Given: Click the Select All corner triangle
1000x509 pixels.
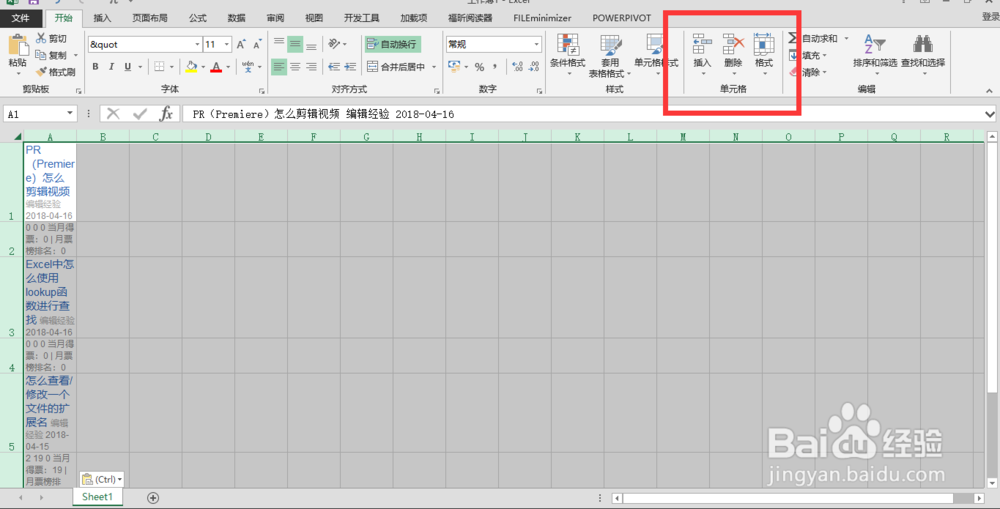Looking at the screenshot, I should pos(18,136).
